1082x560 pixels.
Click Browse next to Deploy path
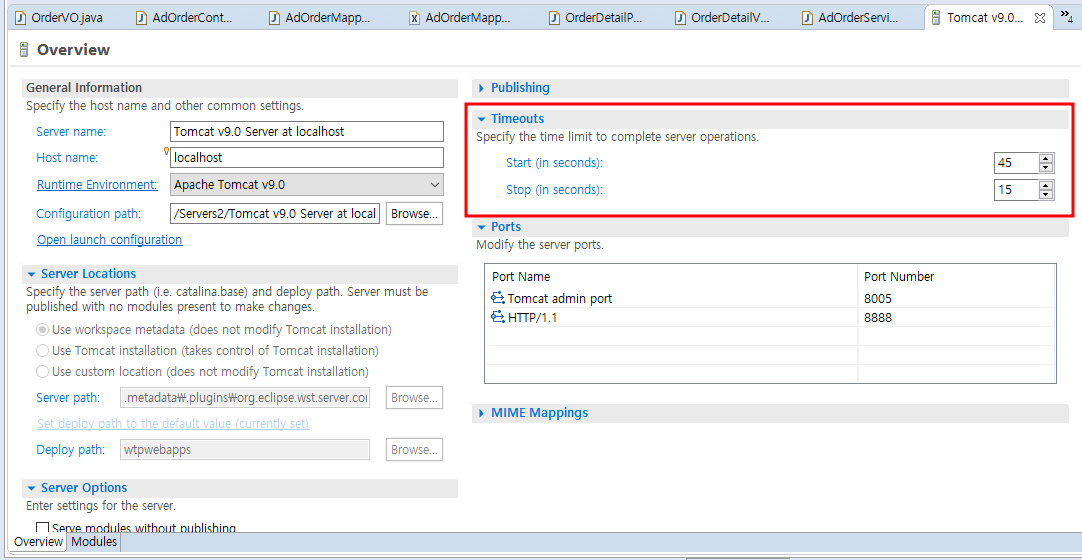tap(414, 450)
